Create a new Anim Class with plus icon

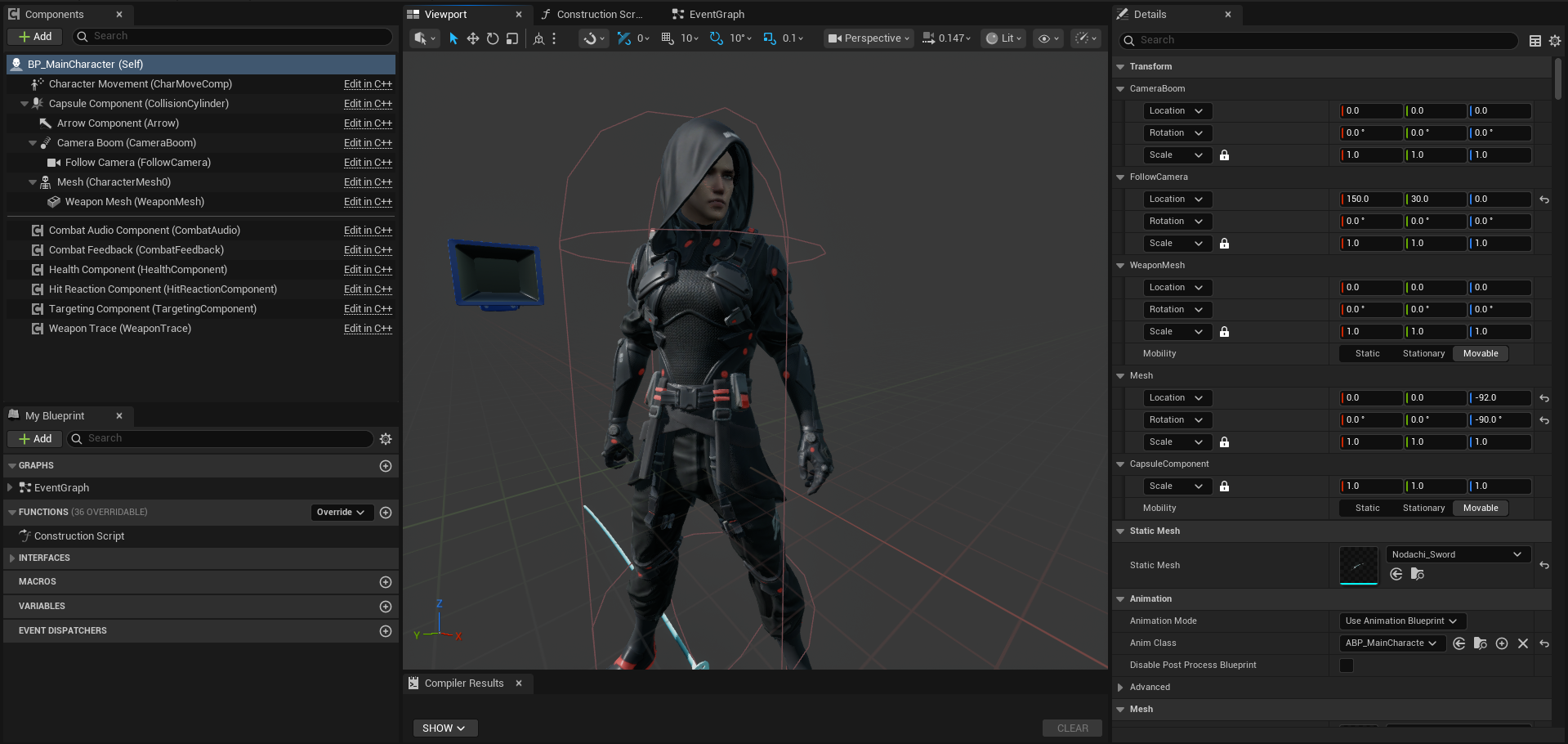pyautogui.click(x=1502, y=643)
